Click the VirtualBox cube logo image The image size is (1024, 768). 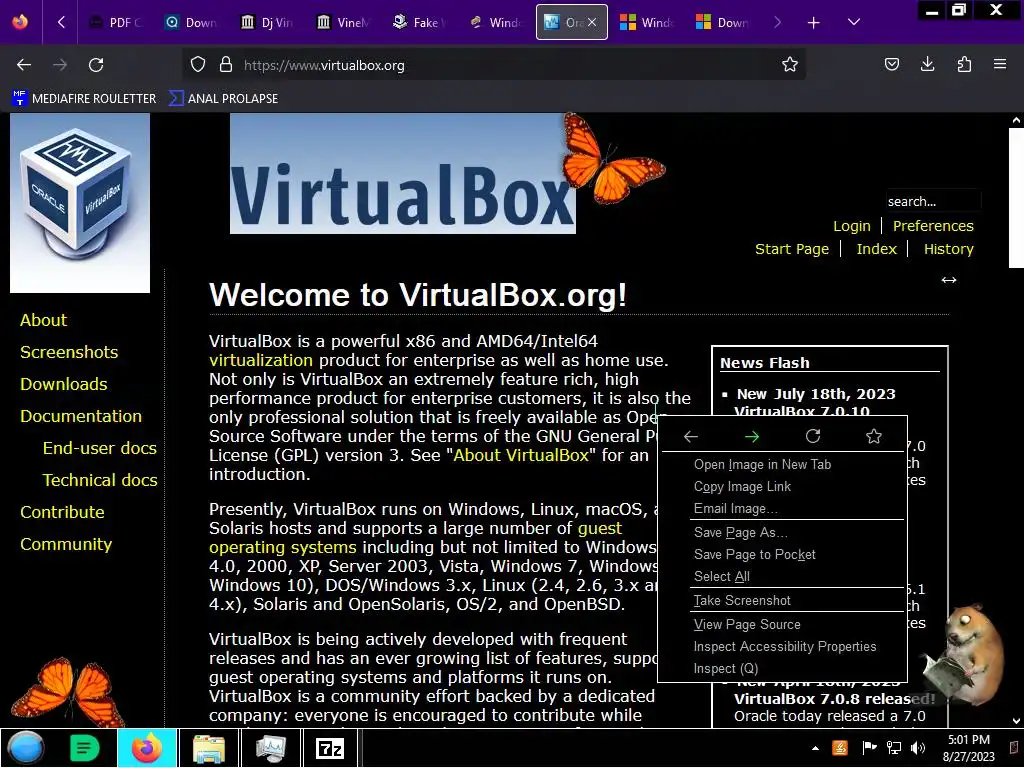coord(80,202)
